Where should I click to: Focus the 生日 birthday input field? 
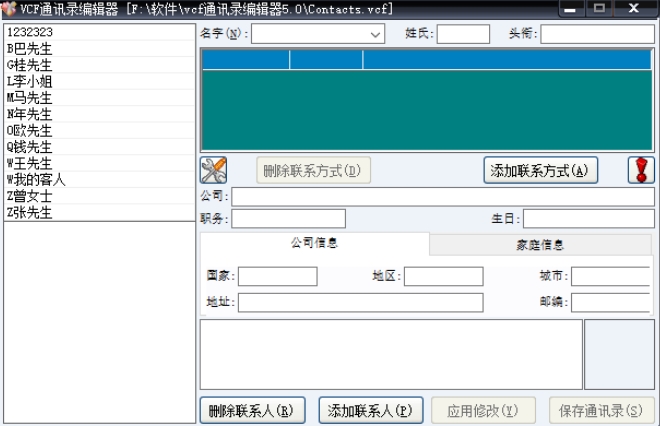pyautogui.click(x=588, y=219)
